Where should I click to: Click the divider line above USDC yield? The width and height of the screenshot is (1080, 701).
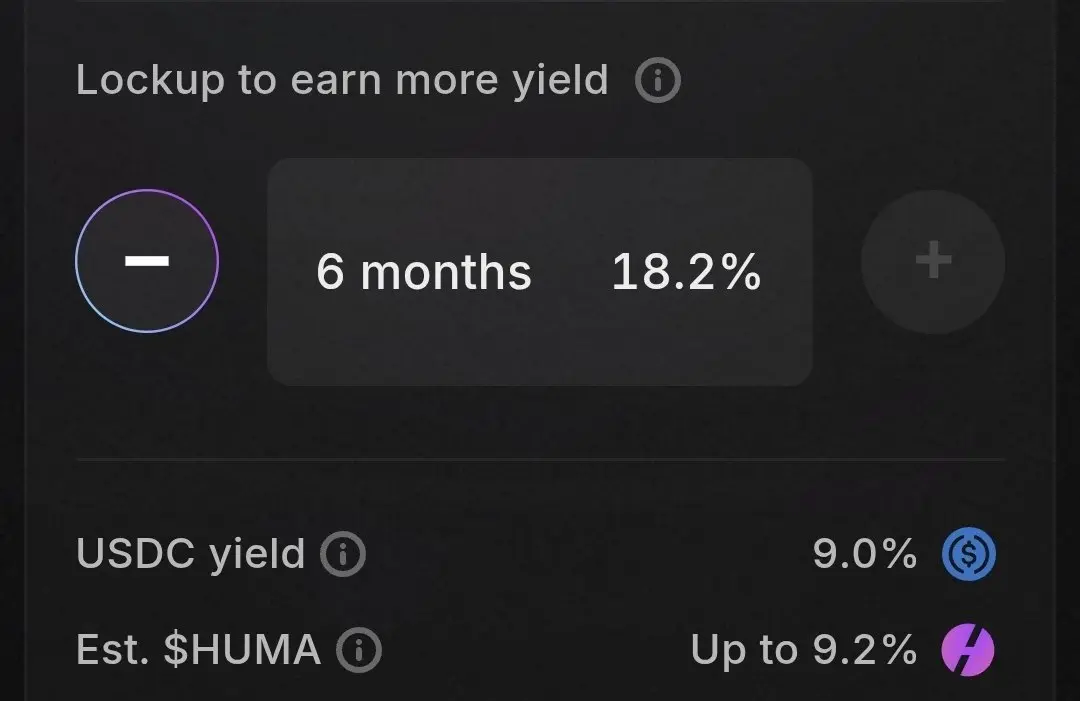pos(540,459)
